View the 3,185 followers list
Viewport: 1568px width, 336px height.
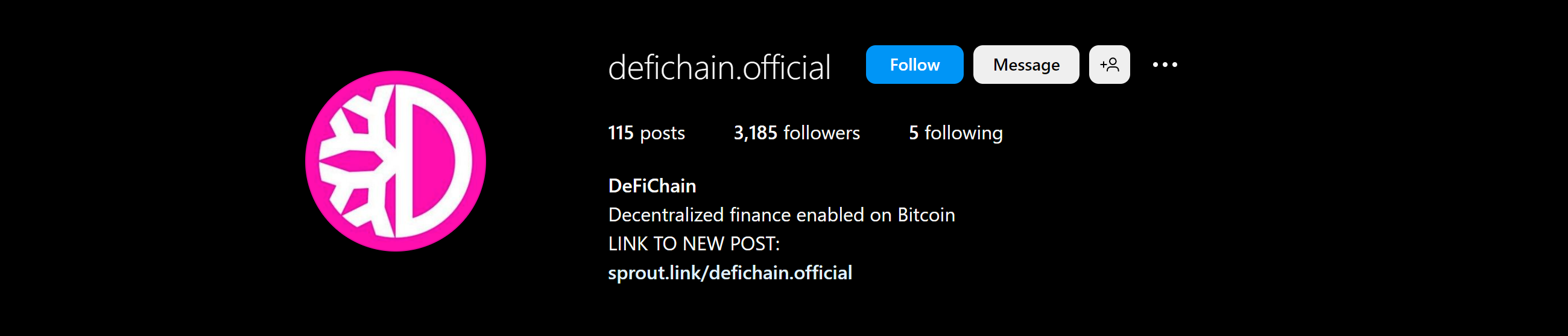point(796,133)
